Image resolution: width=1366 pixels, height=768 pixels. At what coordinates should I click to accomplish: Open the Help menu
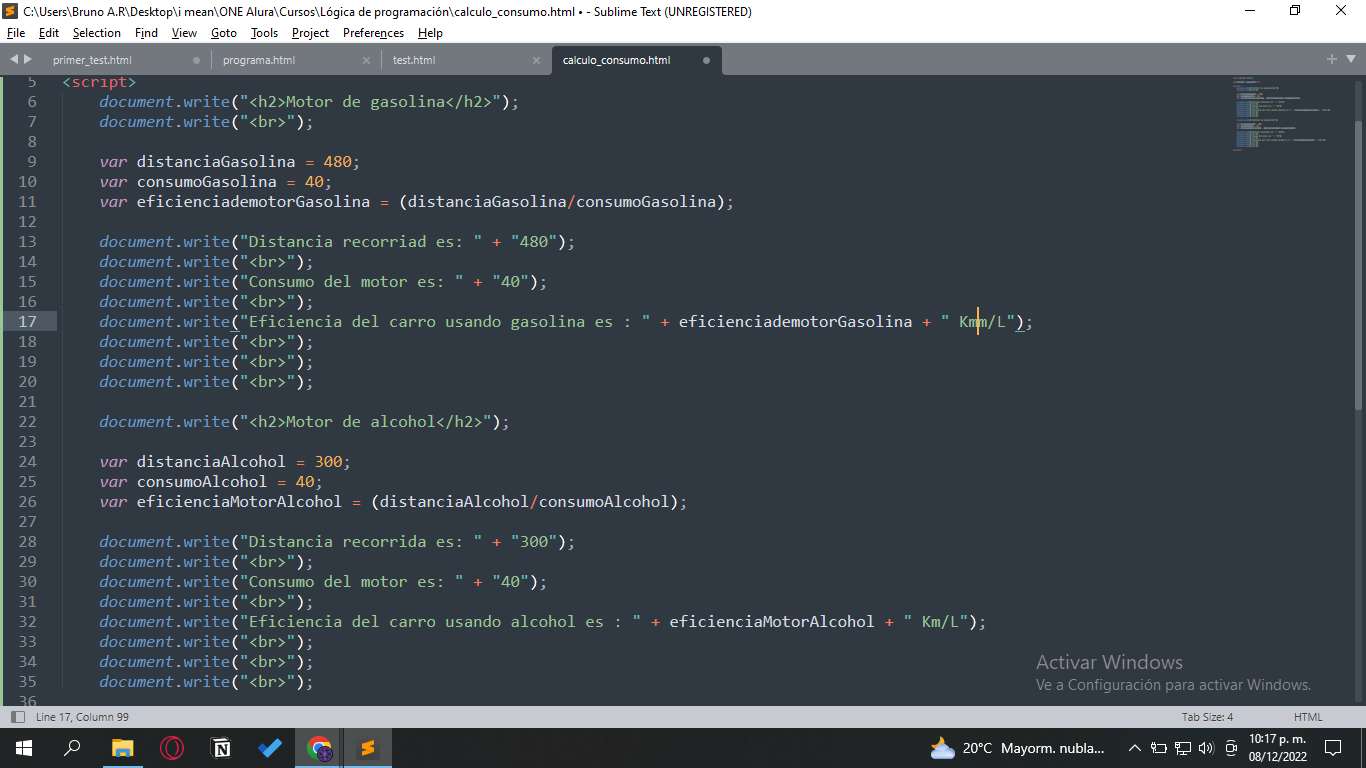click(430, 33)
